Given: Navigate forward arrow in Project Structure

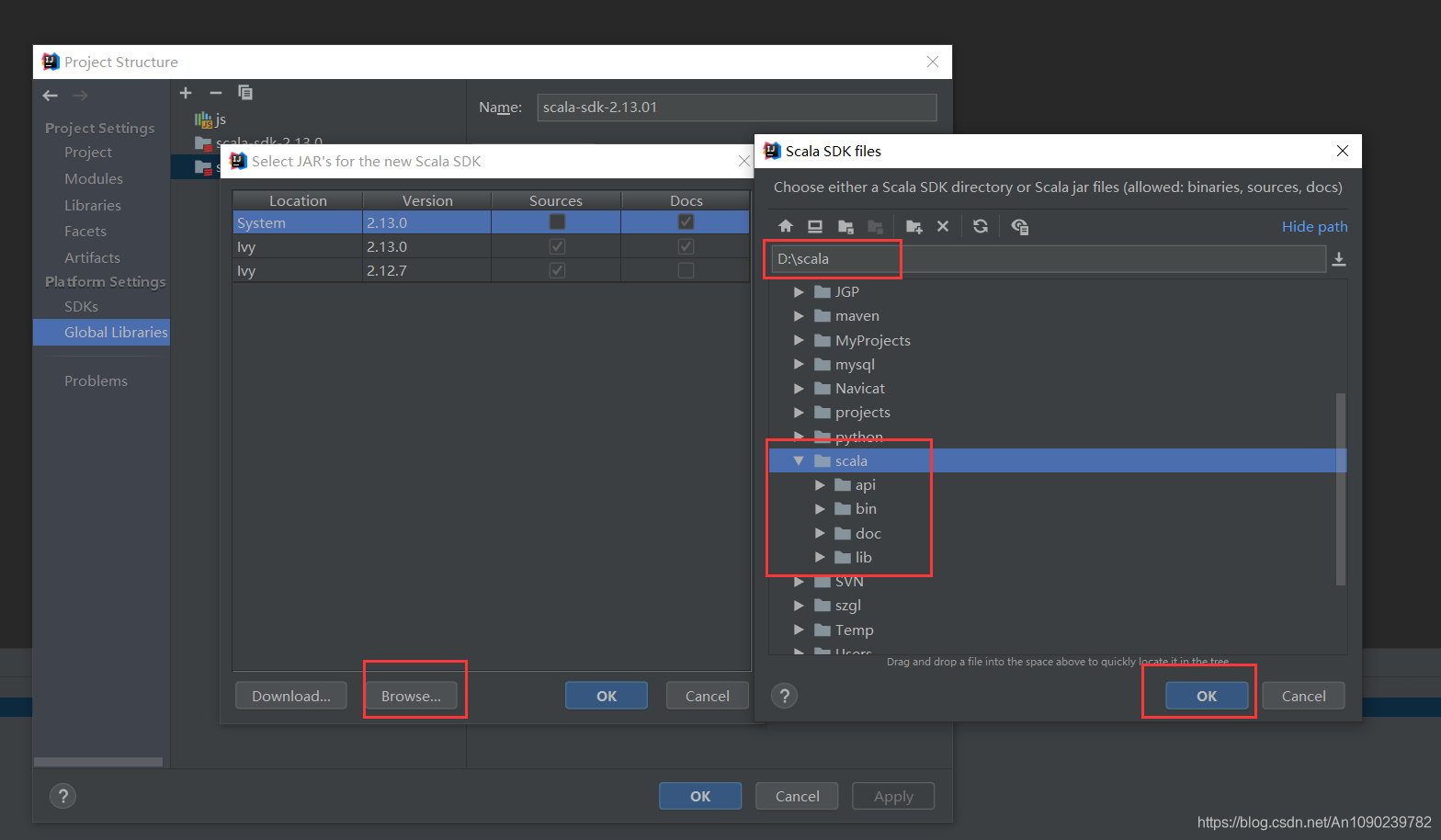Looking at the screenshot, I should point(81,96).
